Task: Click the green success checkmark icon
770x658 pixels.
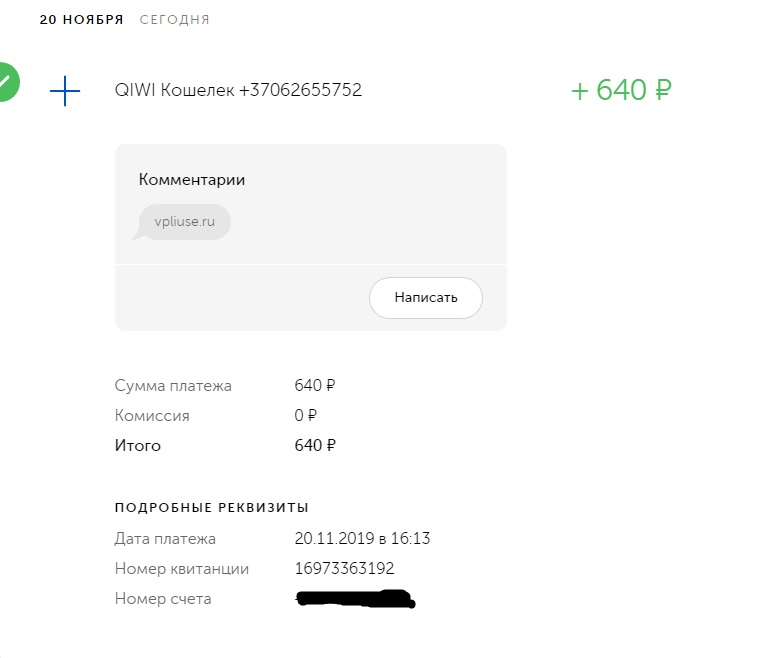Action: (x=7, y=82)
